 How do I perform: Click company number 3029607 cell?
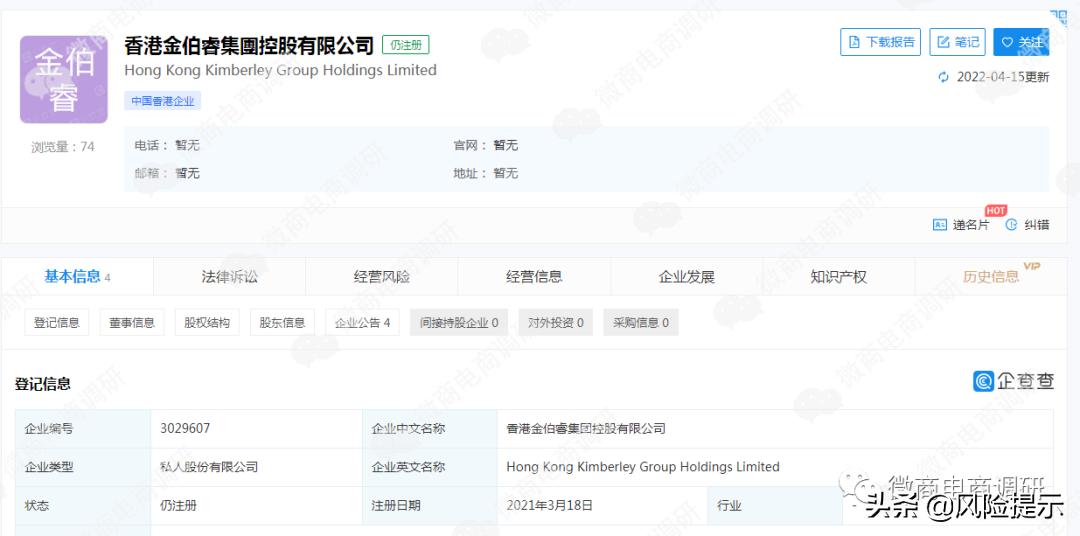[256, 429]
